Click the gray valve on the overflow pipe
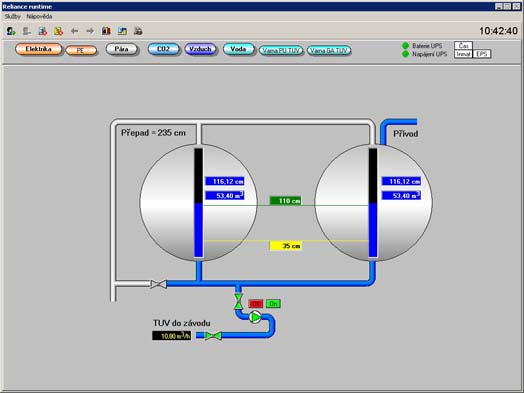 pyautogui.click(x=158, y=284)
